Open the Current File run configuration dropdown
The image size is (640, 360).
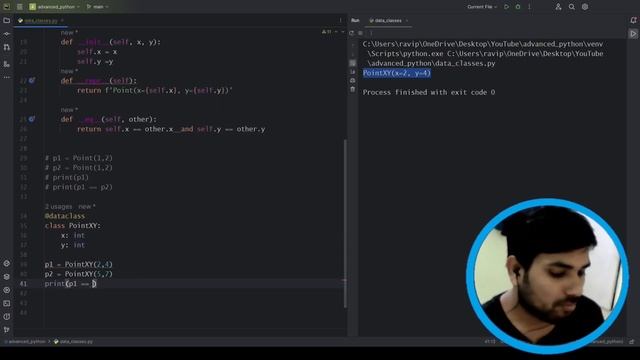[x=482, y=7]
